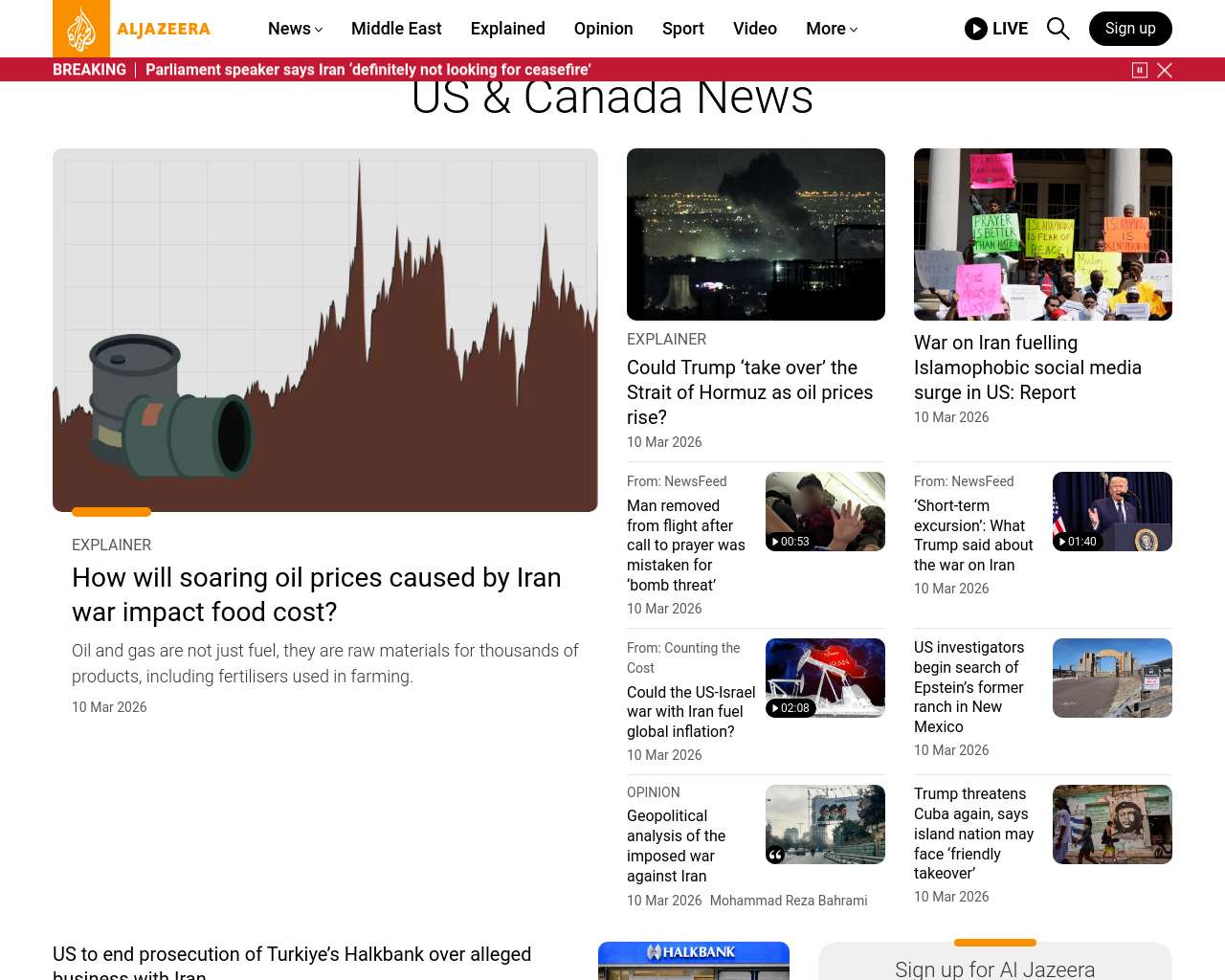The width and height of the screenshot is (1225, 980).
Task: Go to the Opinion section
Action: point(604,29)
